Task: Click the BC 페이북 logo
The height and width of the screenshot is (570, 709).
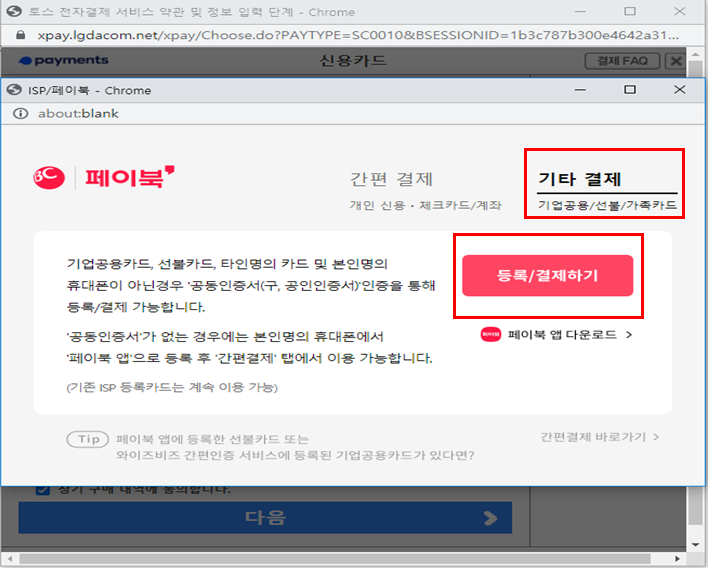Action: [x=104, y=177]
